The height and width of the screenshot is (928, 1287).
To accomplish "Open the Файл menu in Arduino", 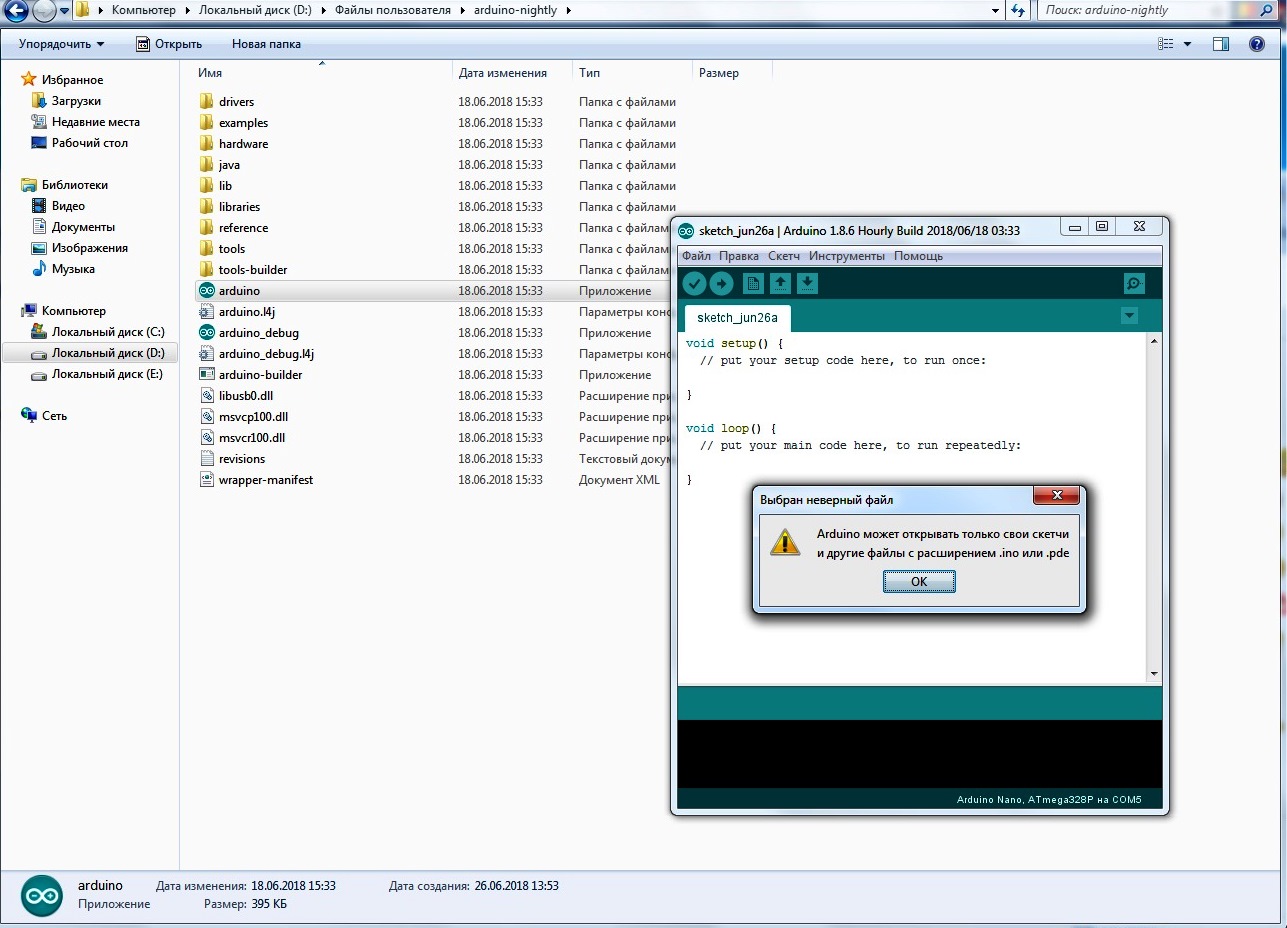I will [x=696, y=256].
